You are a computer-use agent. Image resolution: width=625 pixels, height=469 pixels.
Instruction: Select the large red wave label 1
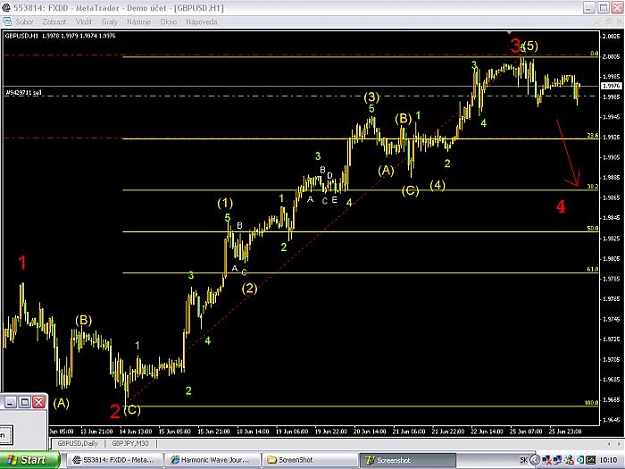coord(22,263)
